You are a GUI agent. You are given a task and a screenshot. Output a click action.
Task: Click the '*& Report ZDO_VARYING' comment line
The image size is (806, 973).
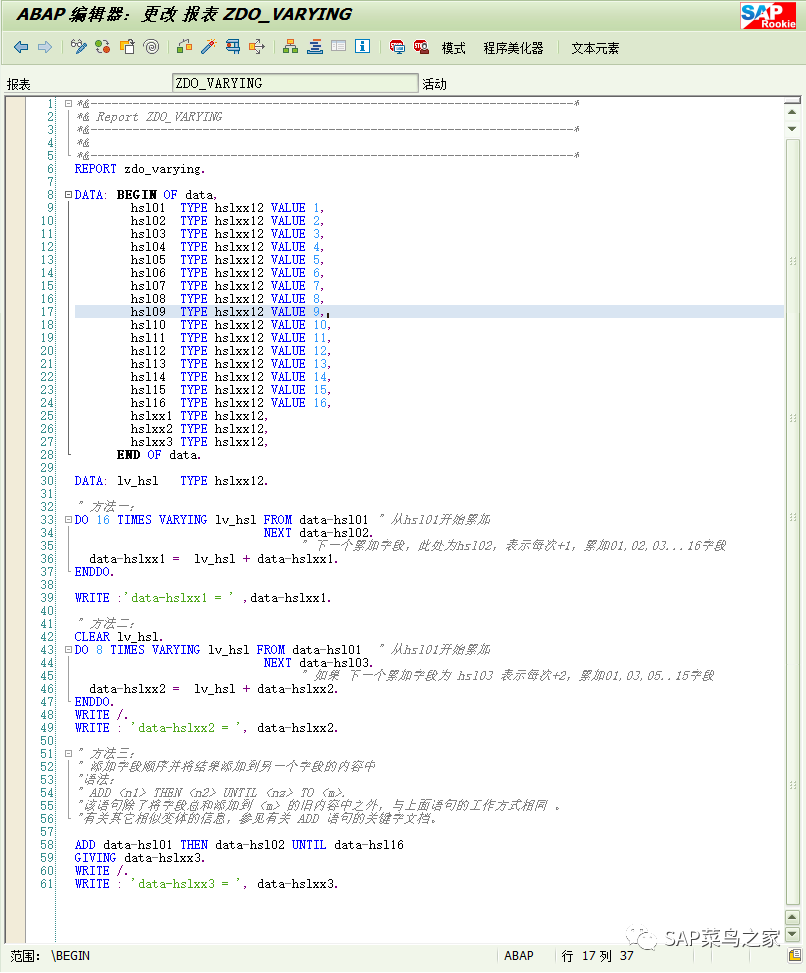pos(149,117)
